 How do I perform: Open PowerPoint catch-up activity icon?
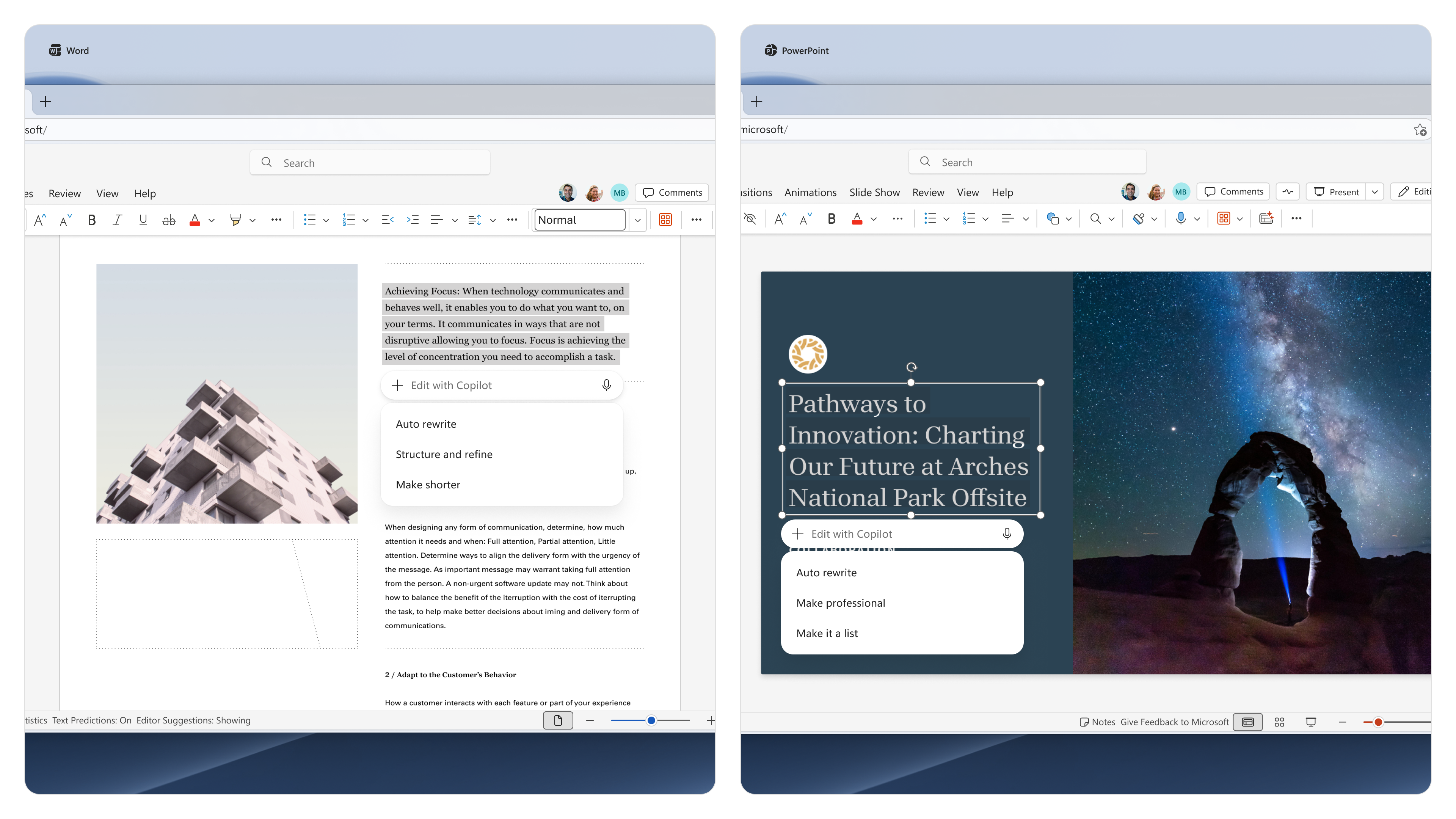pos(1288,191)
